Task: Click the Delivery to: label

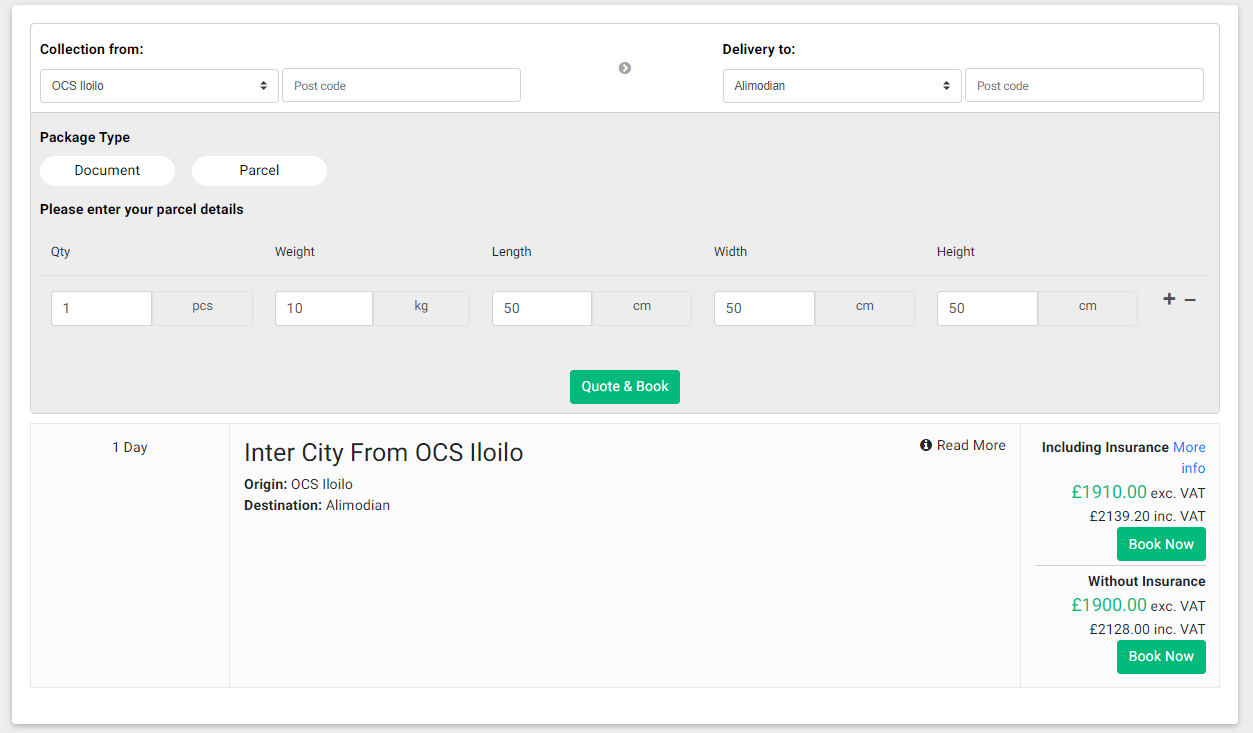Action: (x=759, y=49)
